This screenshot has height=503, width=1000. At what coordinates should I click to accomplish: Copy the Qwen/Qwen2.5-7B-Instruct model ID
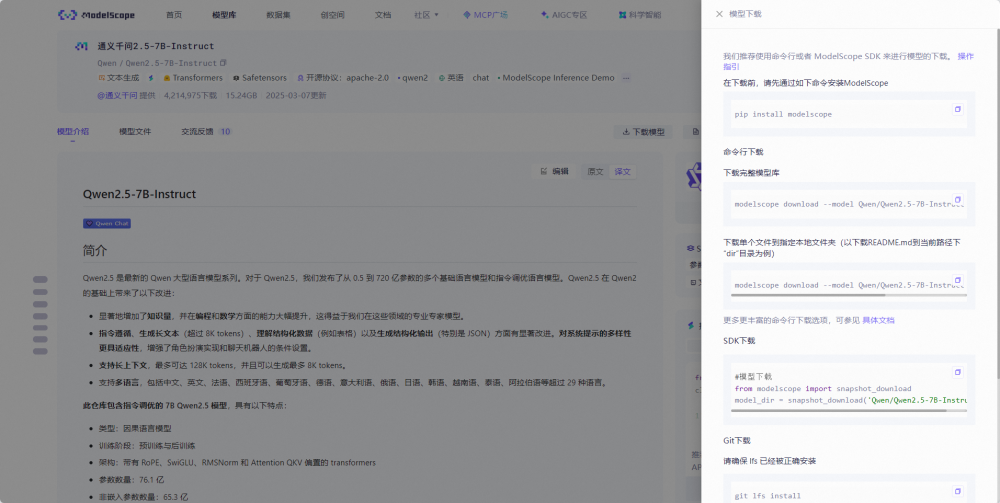223,63
